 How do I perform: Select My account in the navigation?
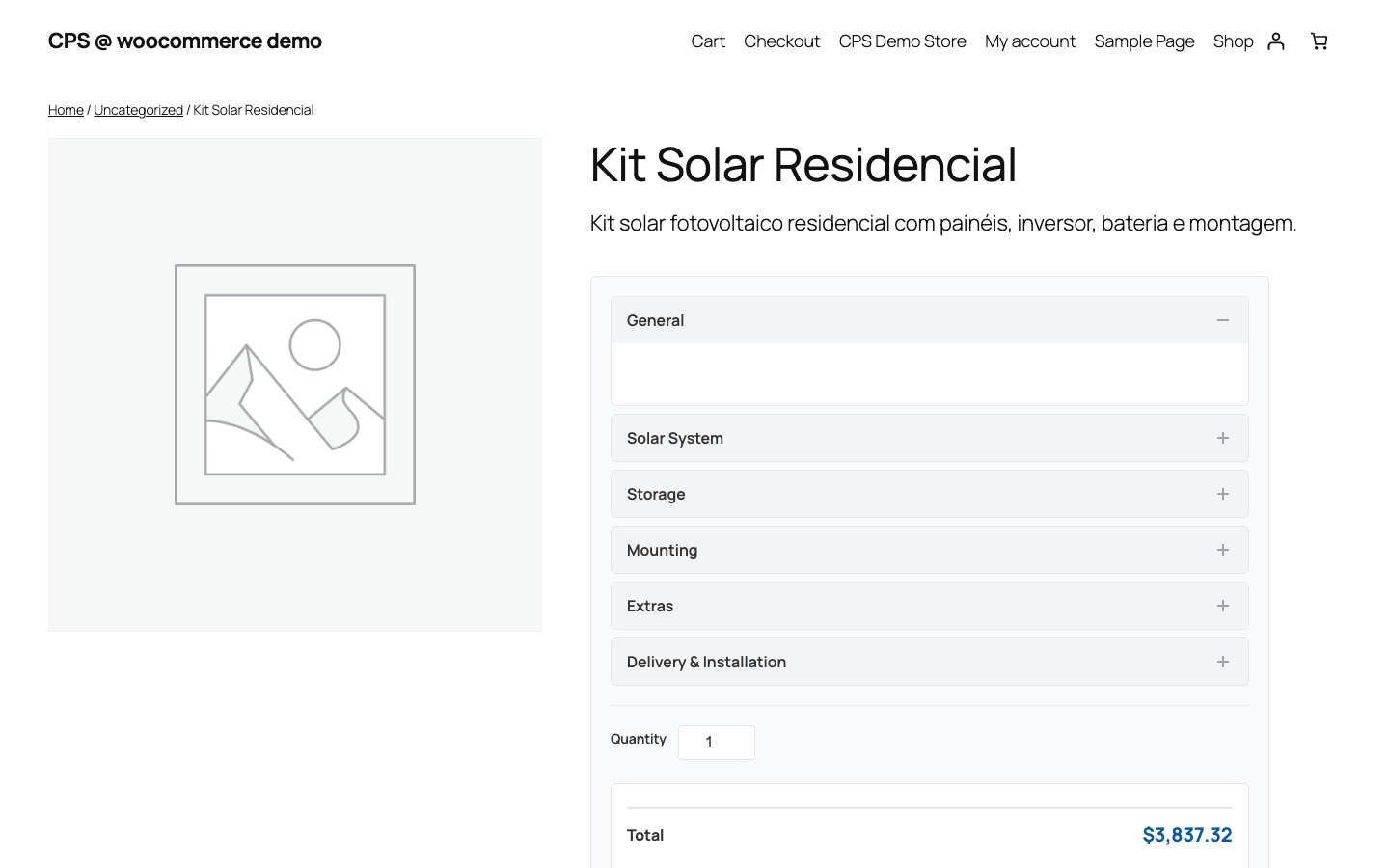tap(1030, 41)
